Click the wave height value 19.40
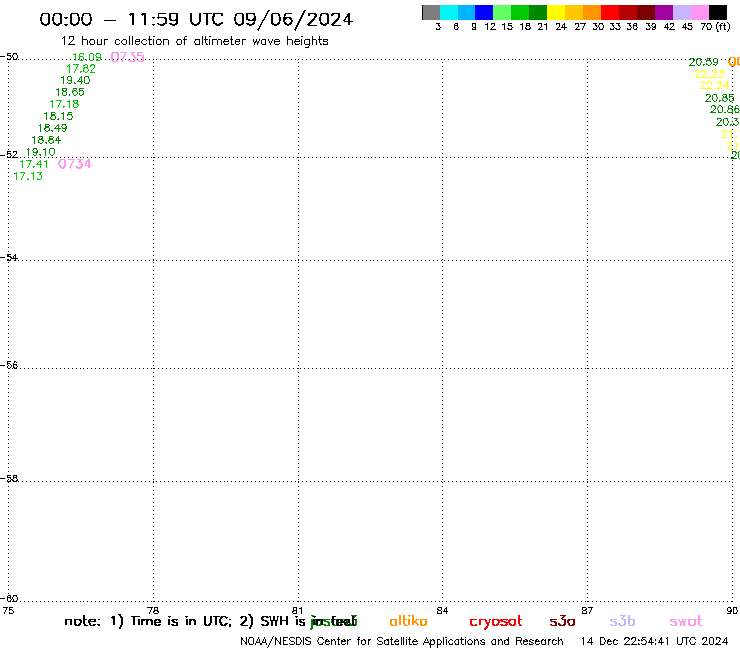Screen dimensions: 740x650 pos(75,81)
